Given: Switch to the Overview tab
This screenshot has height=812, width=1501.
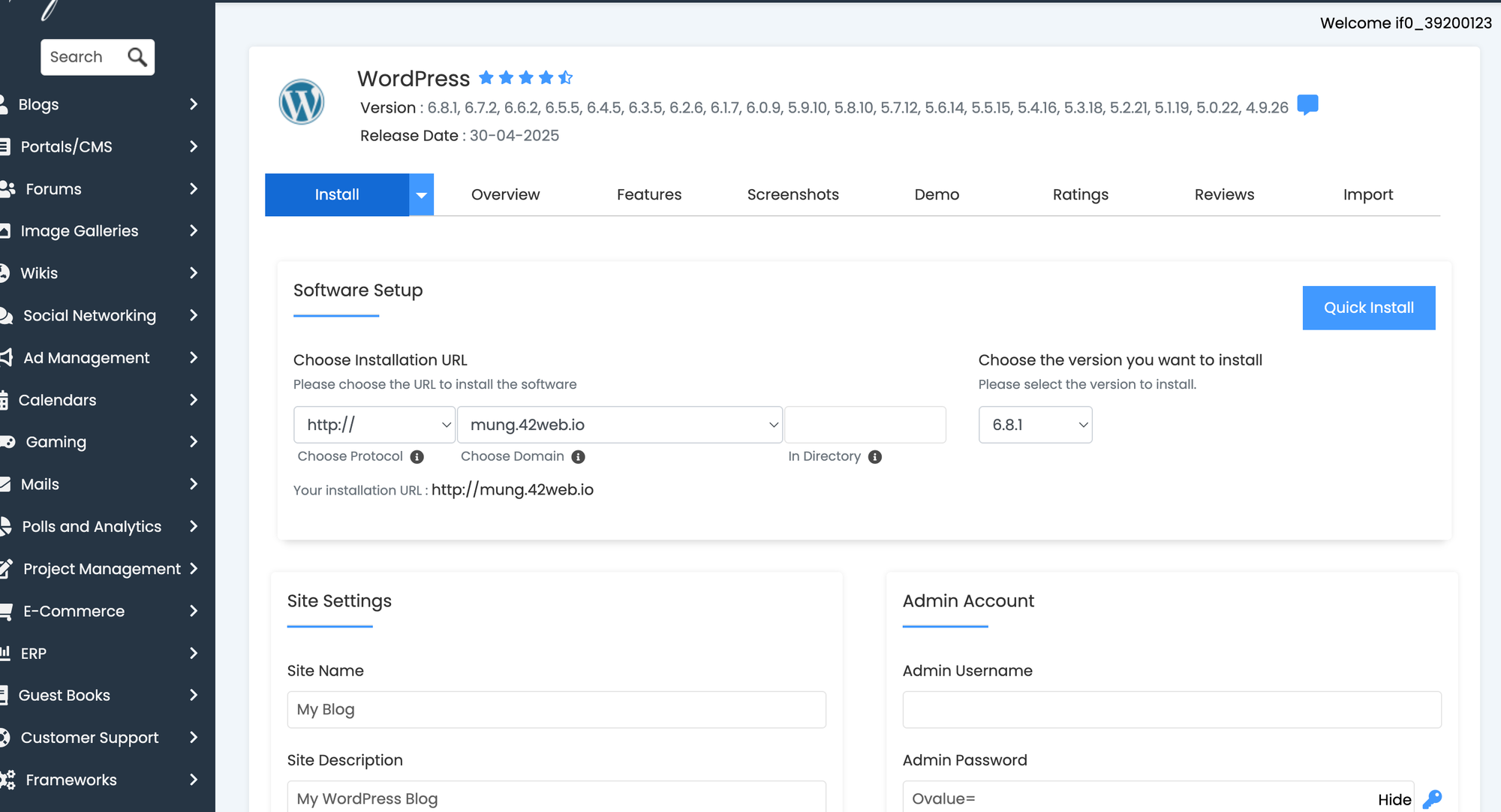Looking at the screenshot, I should (x=505, y=195).
